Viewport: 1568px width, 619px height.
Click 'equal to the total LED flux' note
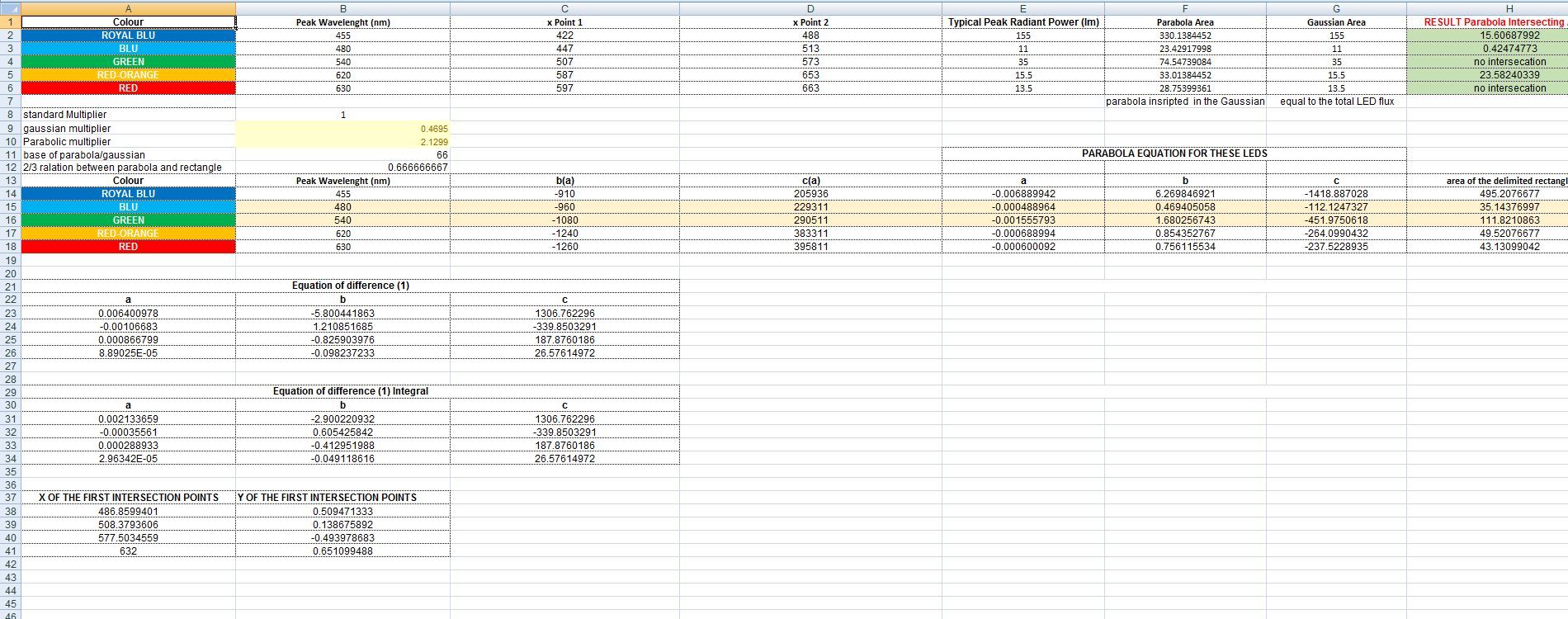1336,102
